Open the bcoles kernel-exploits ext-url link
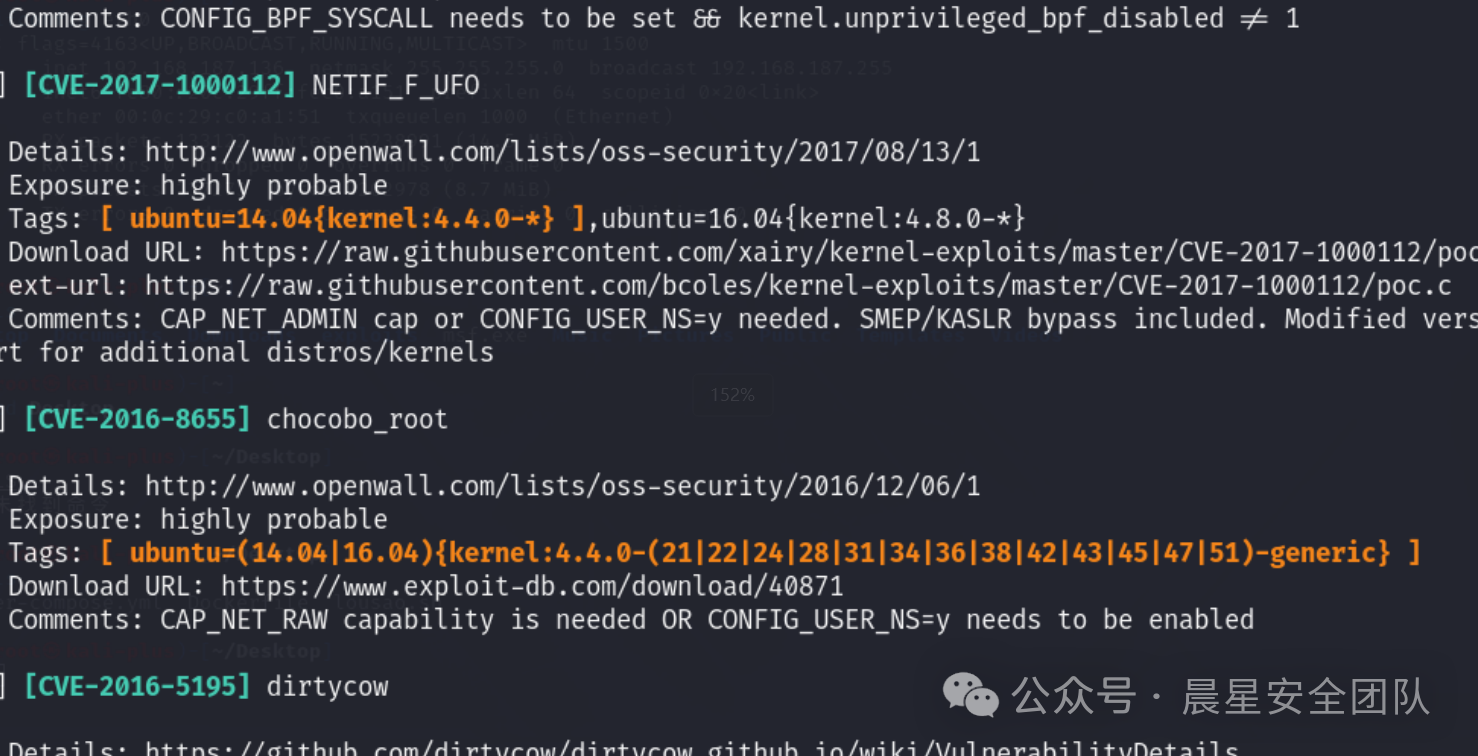This screenshot has width=1478, height=756. [x=798, y=286]
